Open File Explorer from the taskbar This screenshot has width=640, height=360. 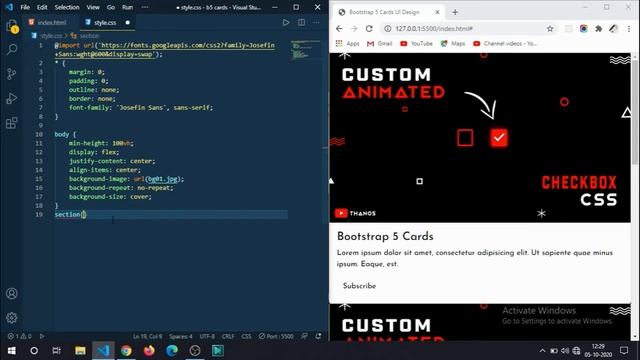click(80, 350)
